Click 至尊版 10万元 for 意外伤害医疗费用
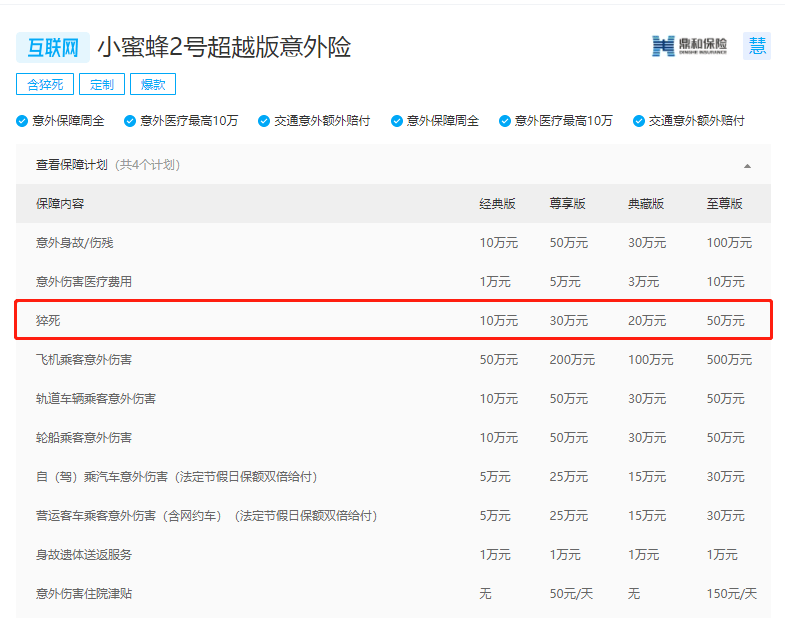Screen dimensions: 785x618 [725, 282]
